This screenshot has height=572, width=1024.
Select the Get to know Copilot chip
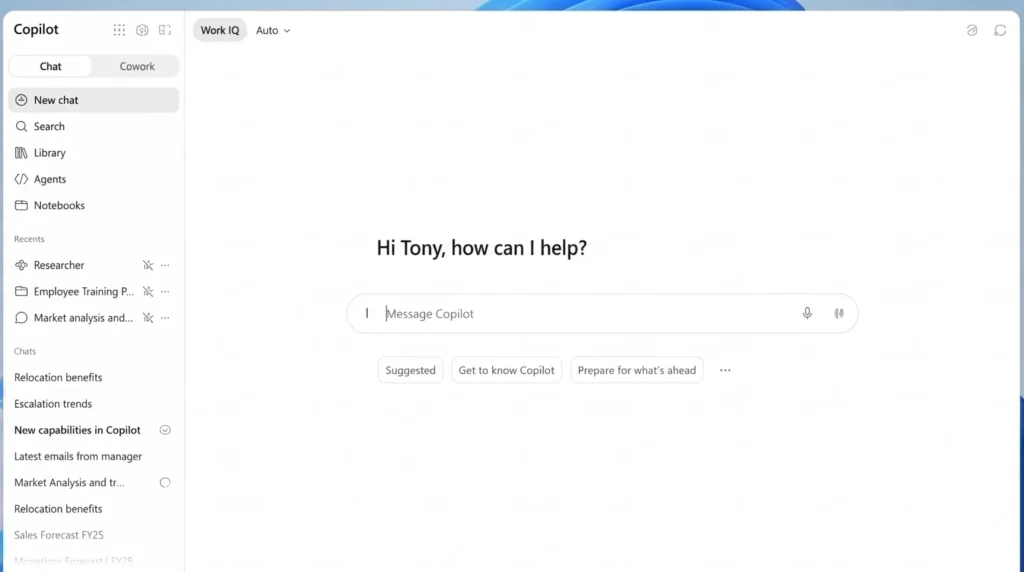[506, 370]
